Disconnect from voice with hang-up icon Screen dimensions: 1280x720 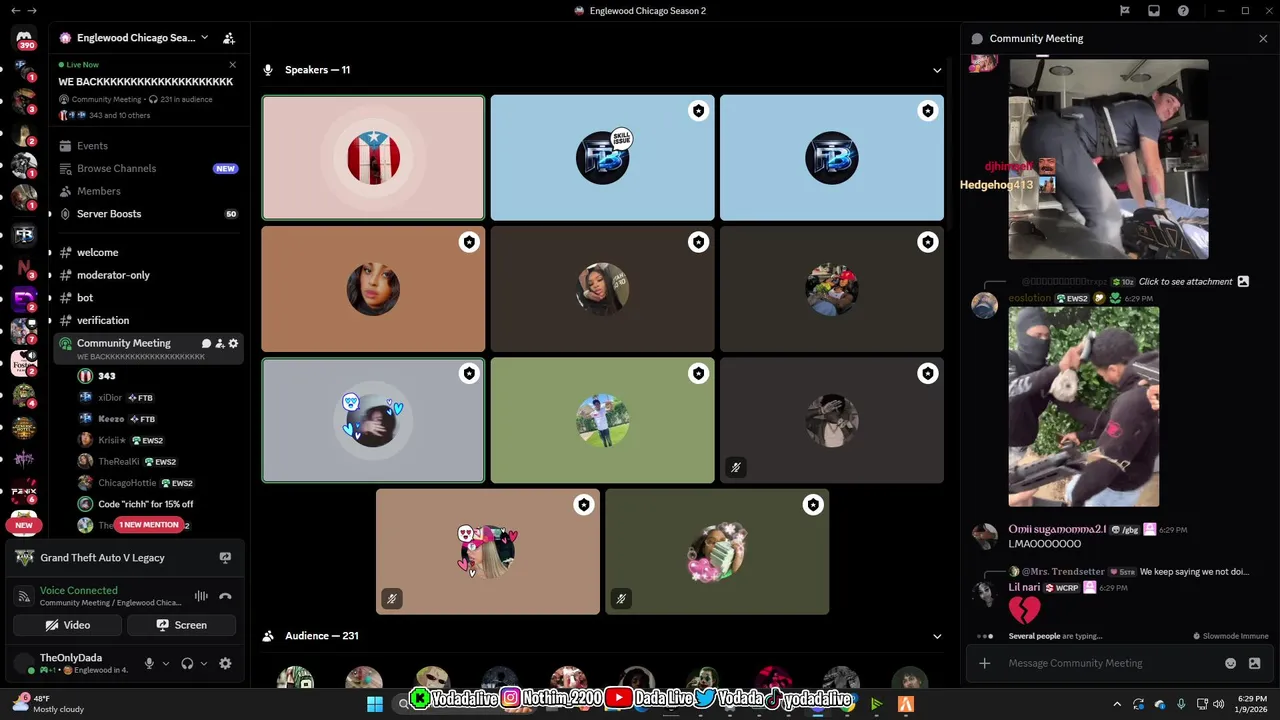point(226,596)
